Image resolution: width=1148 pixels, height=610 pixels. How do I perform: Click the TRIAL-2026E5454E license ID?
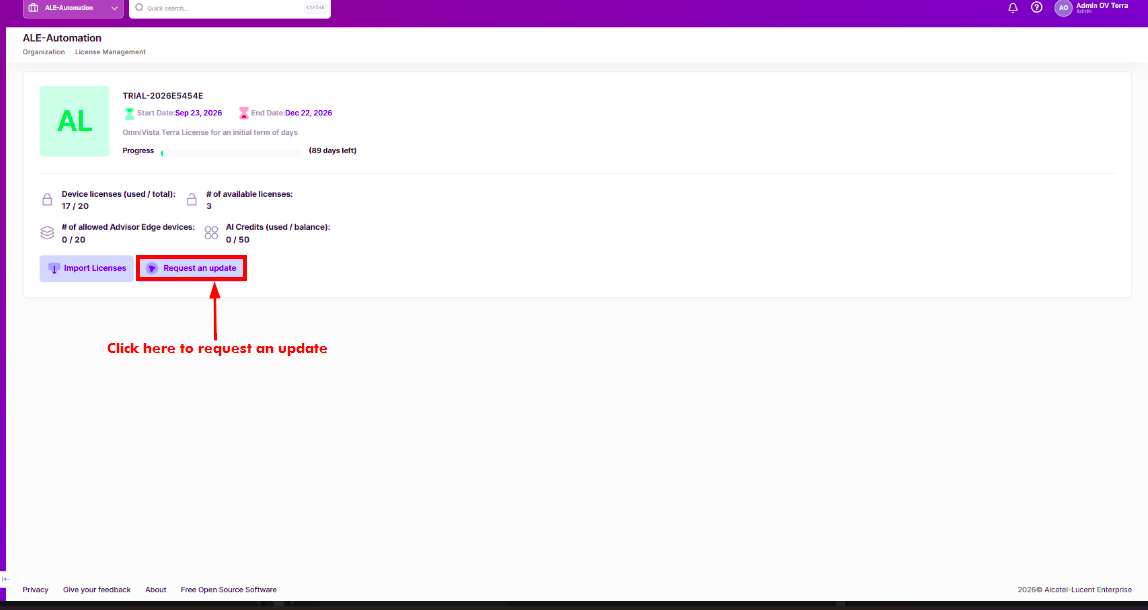tap(163, 95)
